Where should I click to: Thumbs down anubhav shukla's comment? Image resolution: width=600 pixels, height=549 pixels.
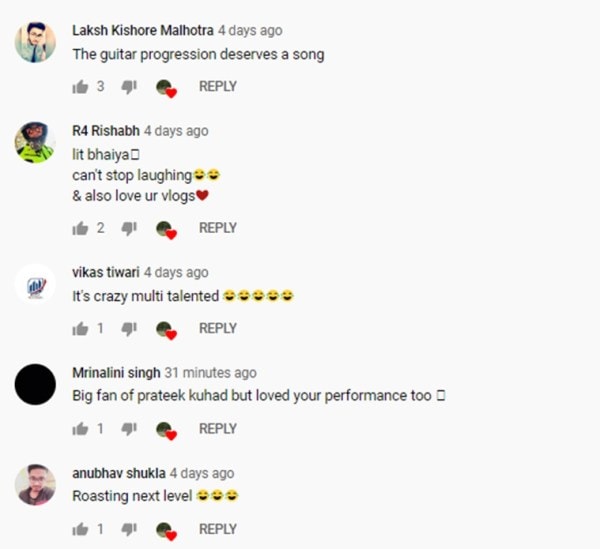(128, 529)
